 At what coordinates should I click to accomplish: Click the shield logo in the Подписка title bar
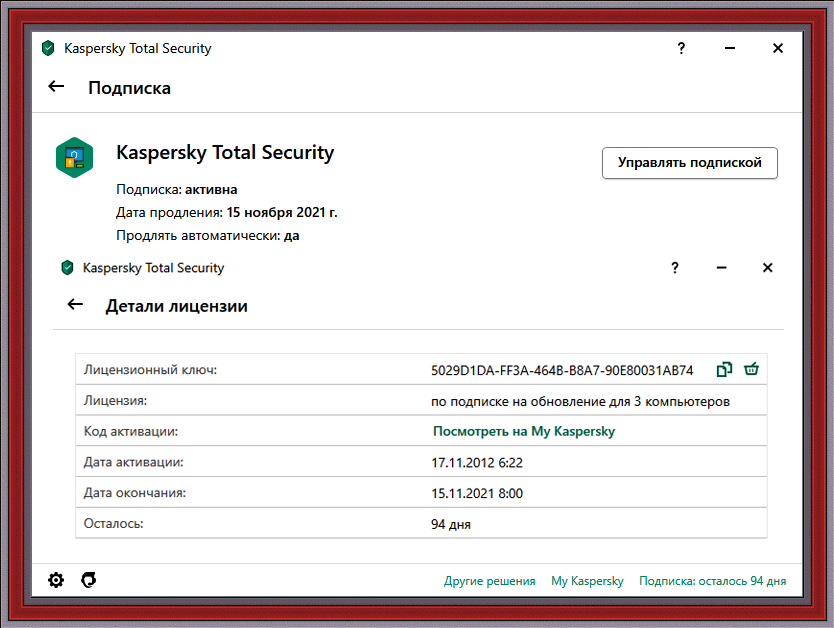point(48,48)
